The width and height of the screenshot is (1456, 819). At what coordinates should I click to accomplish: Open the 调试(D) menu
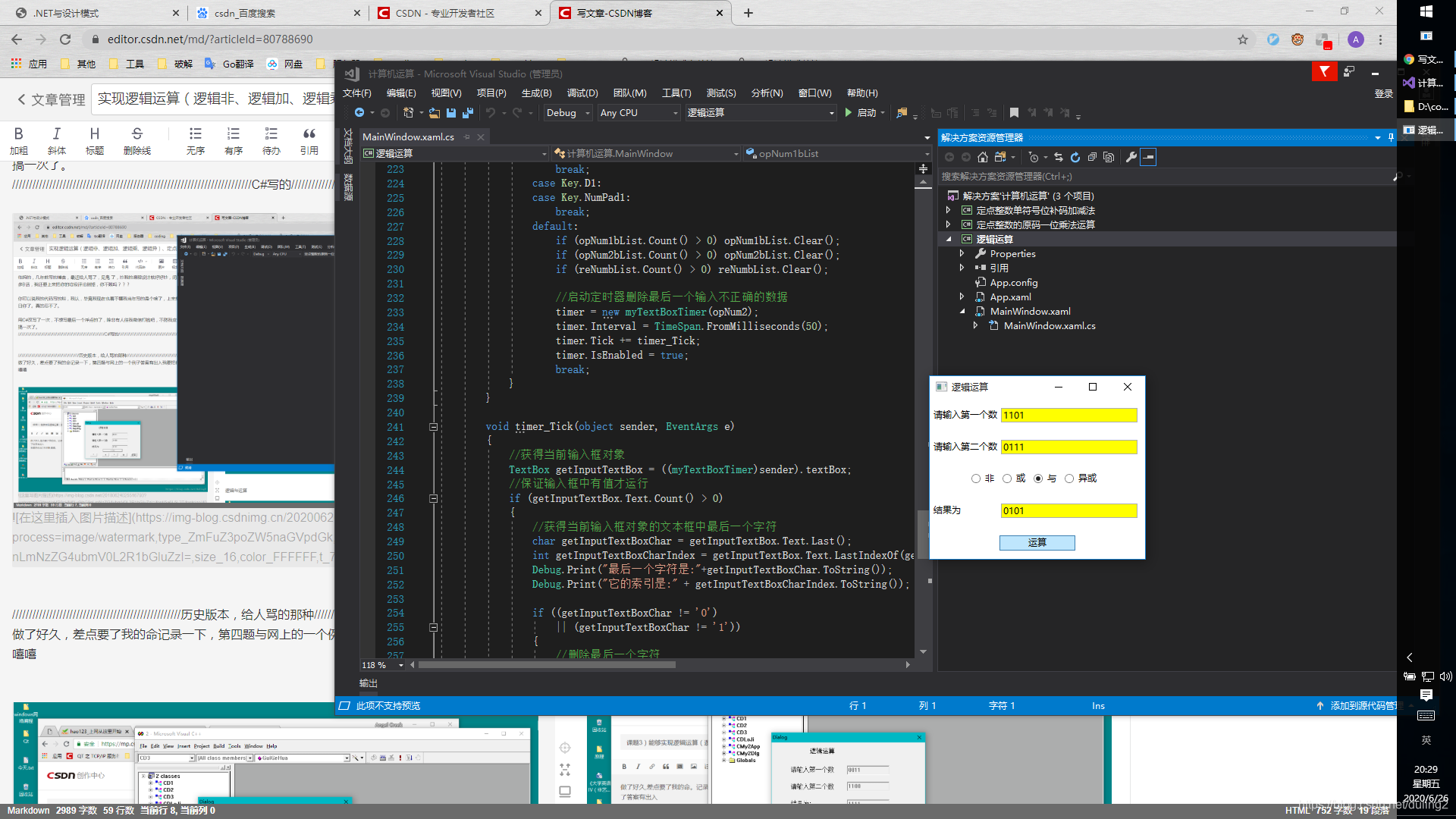(x=582, y=93)
